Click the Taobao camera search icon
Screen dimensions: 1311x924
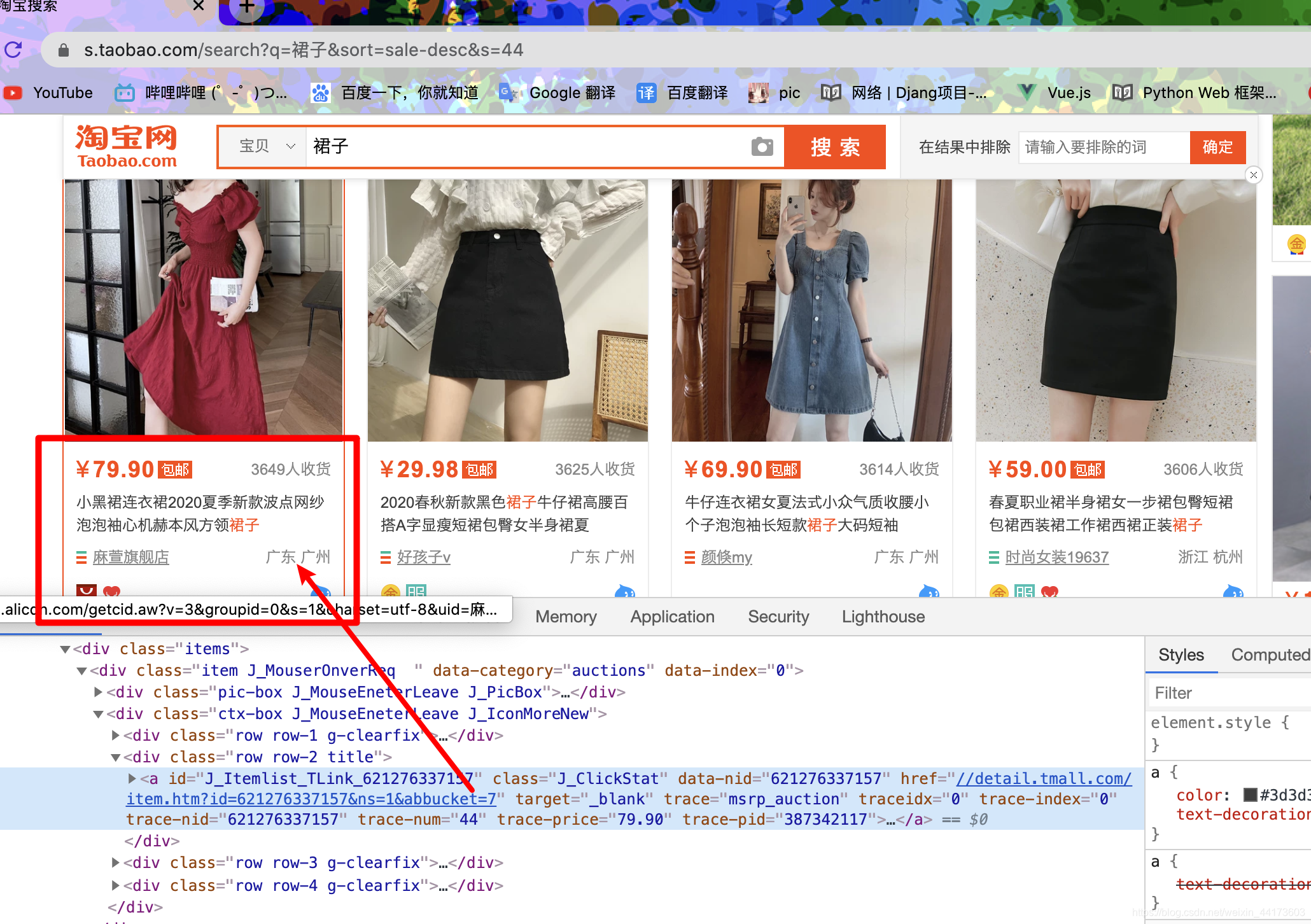click(x=763, y=147)
